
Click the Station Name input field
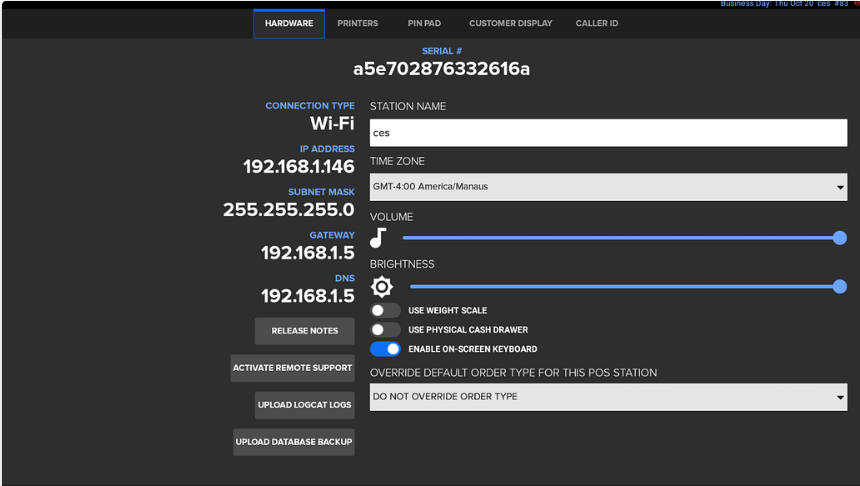608,132
